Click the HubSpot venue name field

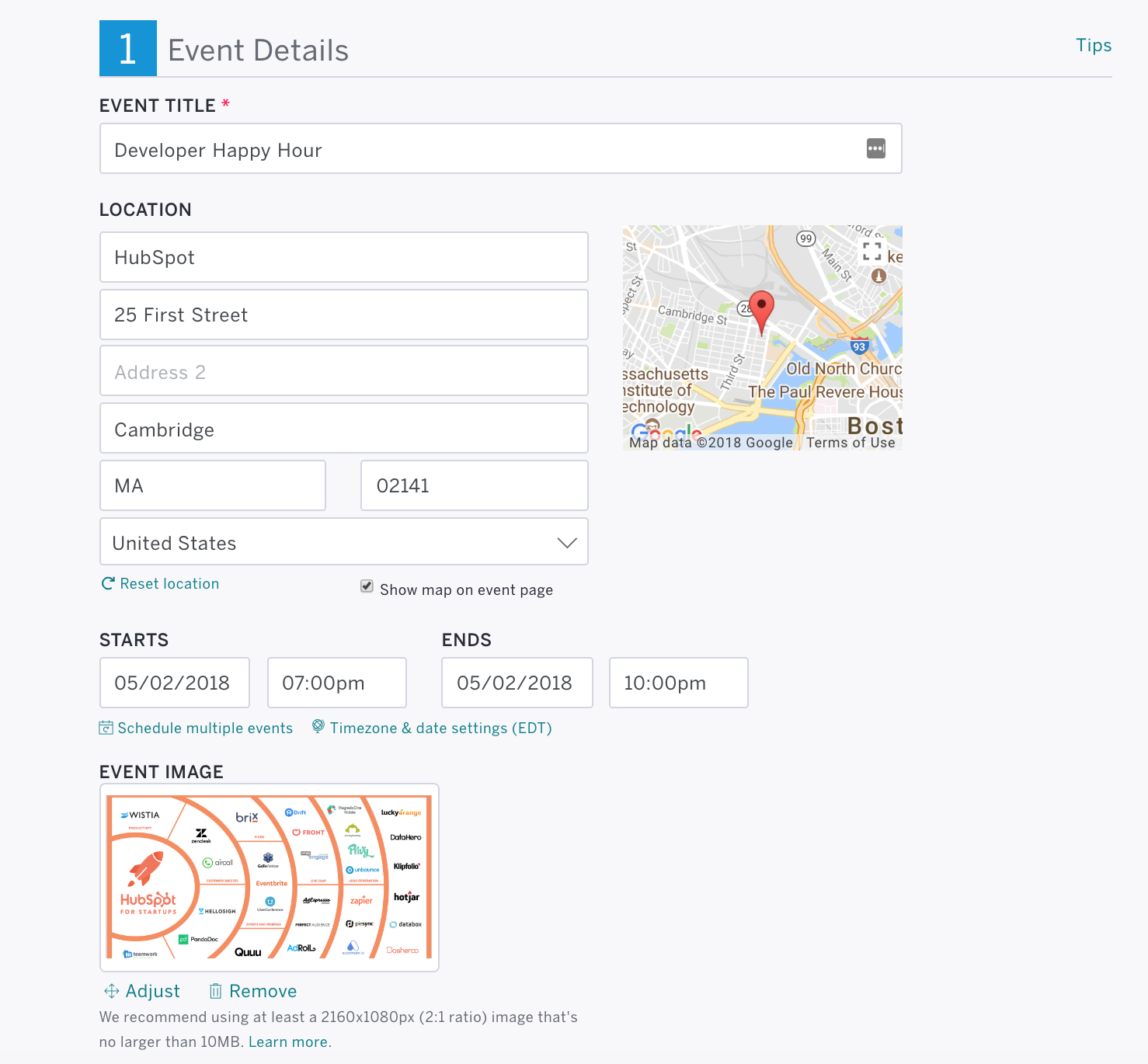click(x=343, y=257)
